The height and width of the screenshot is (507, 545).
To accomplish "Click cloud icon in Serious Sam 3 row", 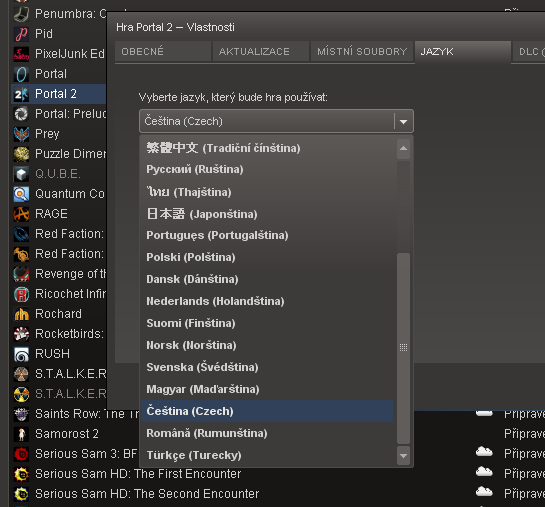I will 484,451.
